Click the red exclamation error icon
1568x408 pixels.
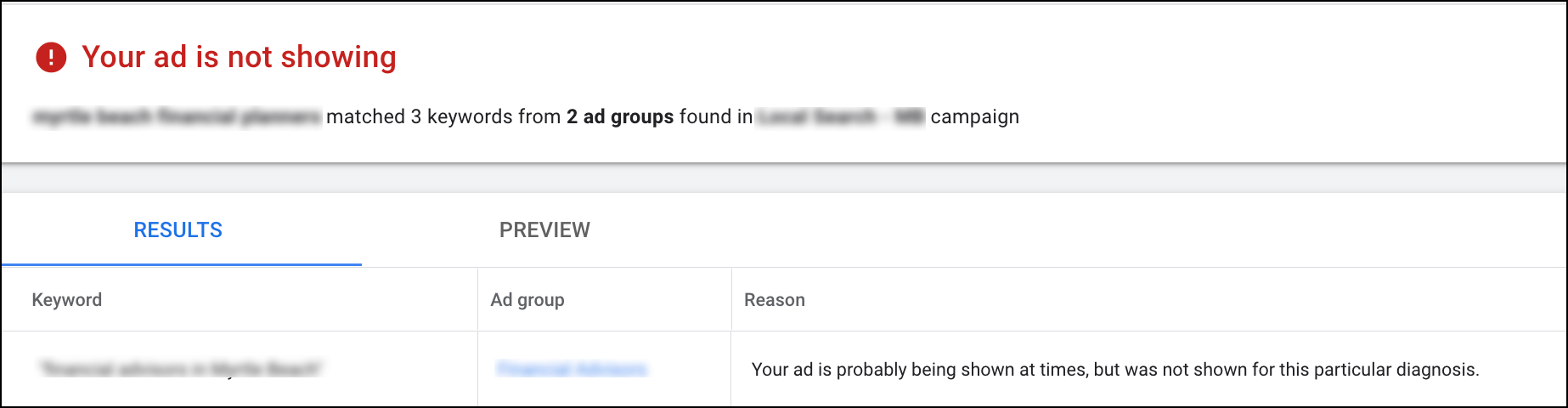pyautogui.click(x=51, y=57)
